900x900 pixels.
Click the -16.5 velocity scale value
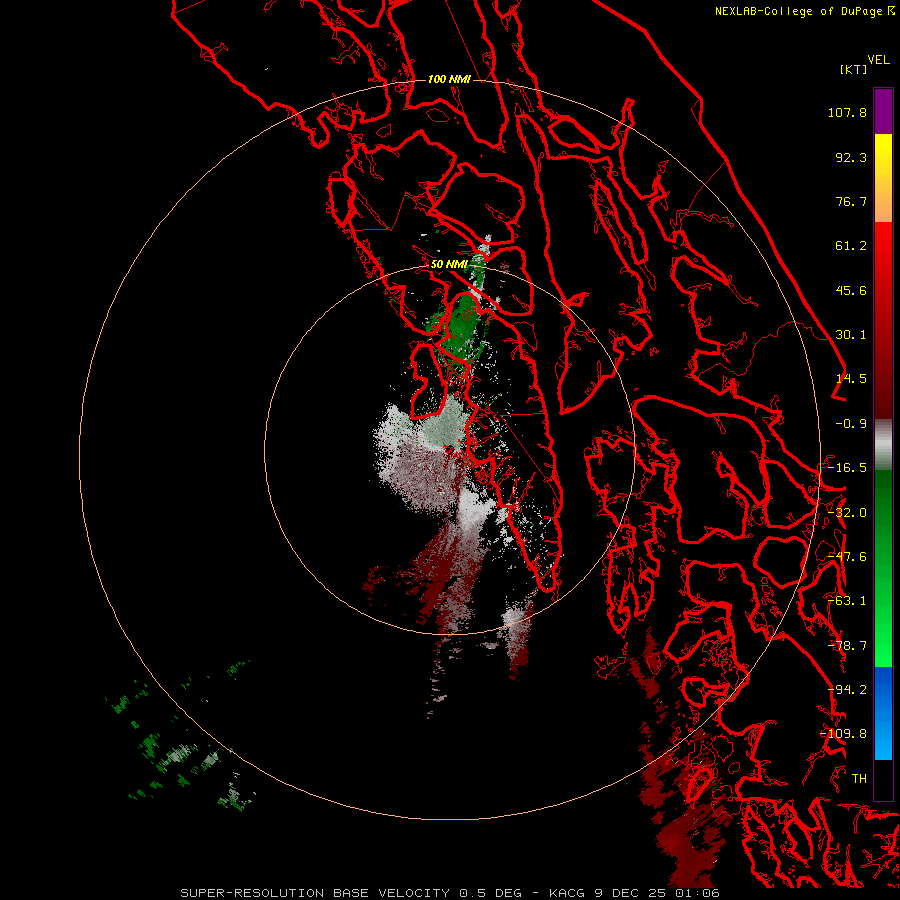pyautogui.click(x=847, y=468)
